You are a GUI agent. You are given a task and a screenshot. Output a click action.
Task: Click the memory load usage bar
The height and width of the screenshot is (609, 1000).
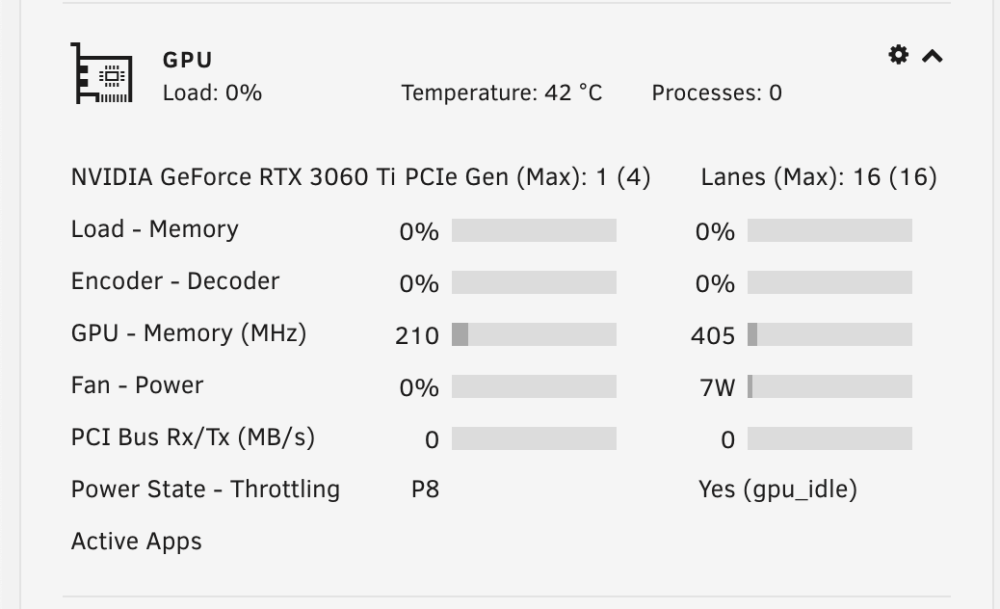tap(830, 230)
